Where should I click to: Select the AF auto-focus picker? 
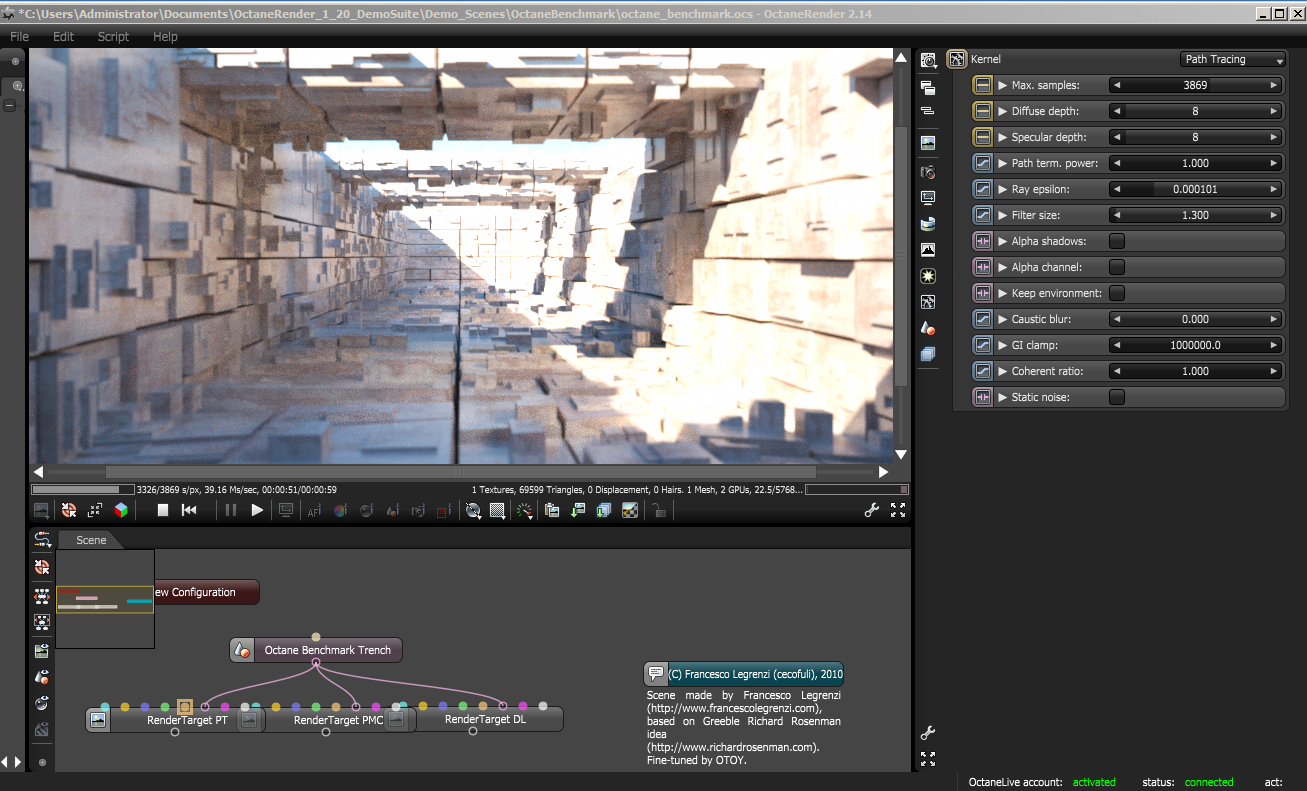click(314, 510)
